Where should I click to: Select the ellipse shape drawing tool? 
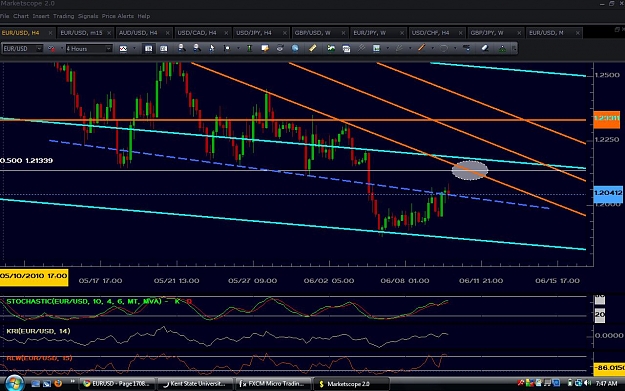tap(444, 48)
